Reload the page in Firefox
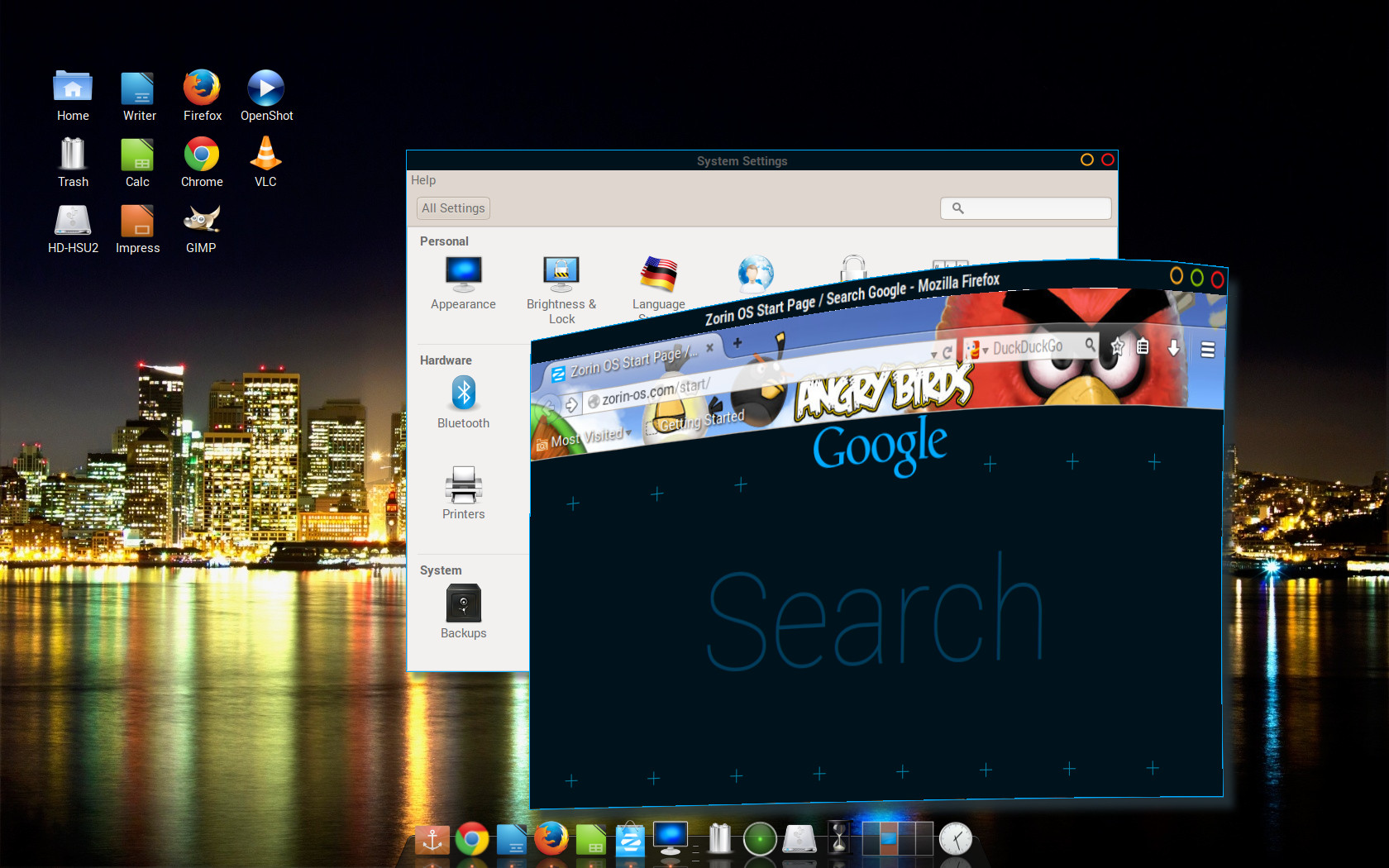This screenshot has height=868, width=1389. [947, 353]
